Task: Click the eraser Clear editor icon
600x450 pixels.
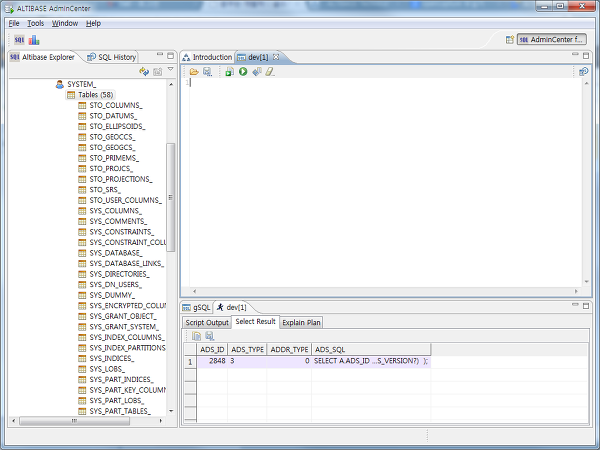Action: pos(270,72)
